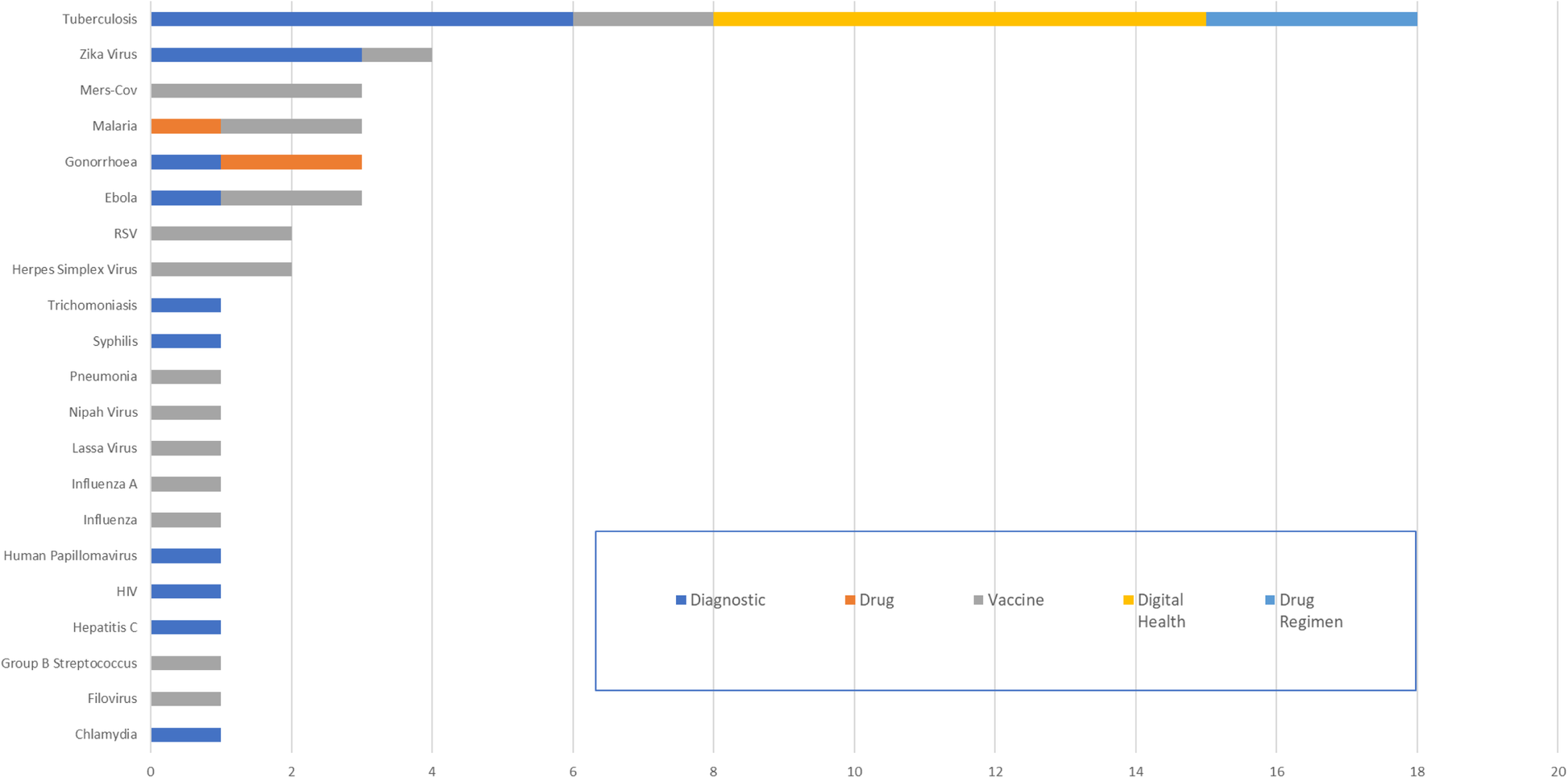Click the 'Tuberculosis' axis label
The width and height of the screenshot is (1568, 778).
(100, 19)
